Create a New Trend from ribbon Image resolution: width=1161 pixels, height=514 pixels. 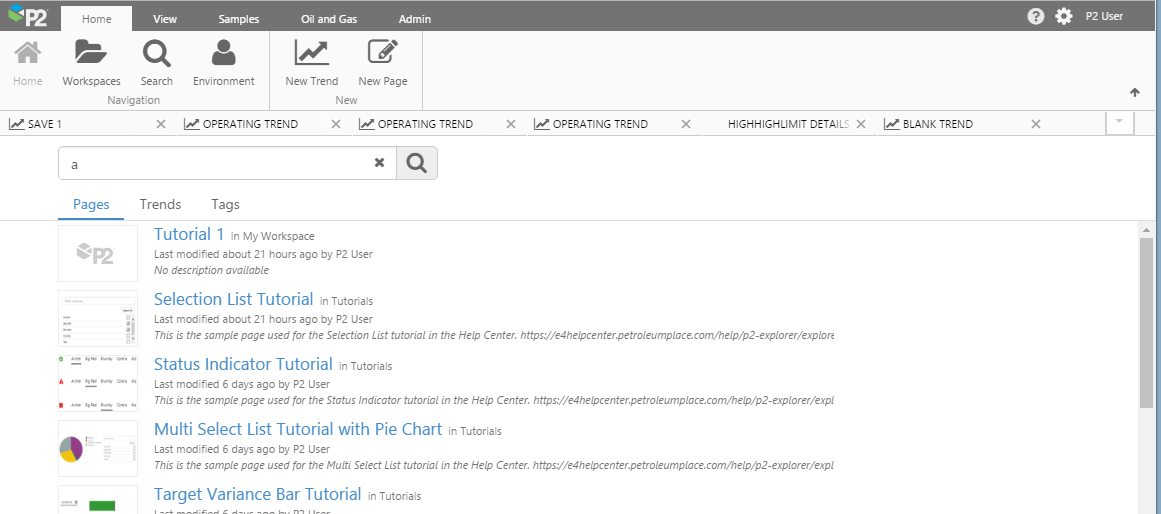(x=311, y=54)
